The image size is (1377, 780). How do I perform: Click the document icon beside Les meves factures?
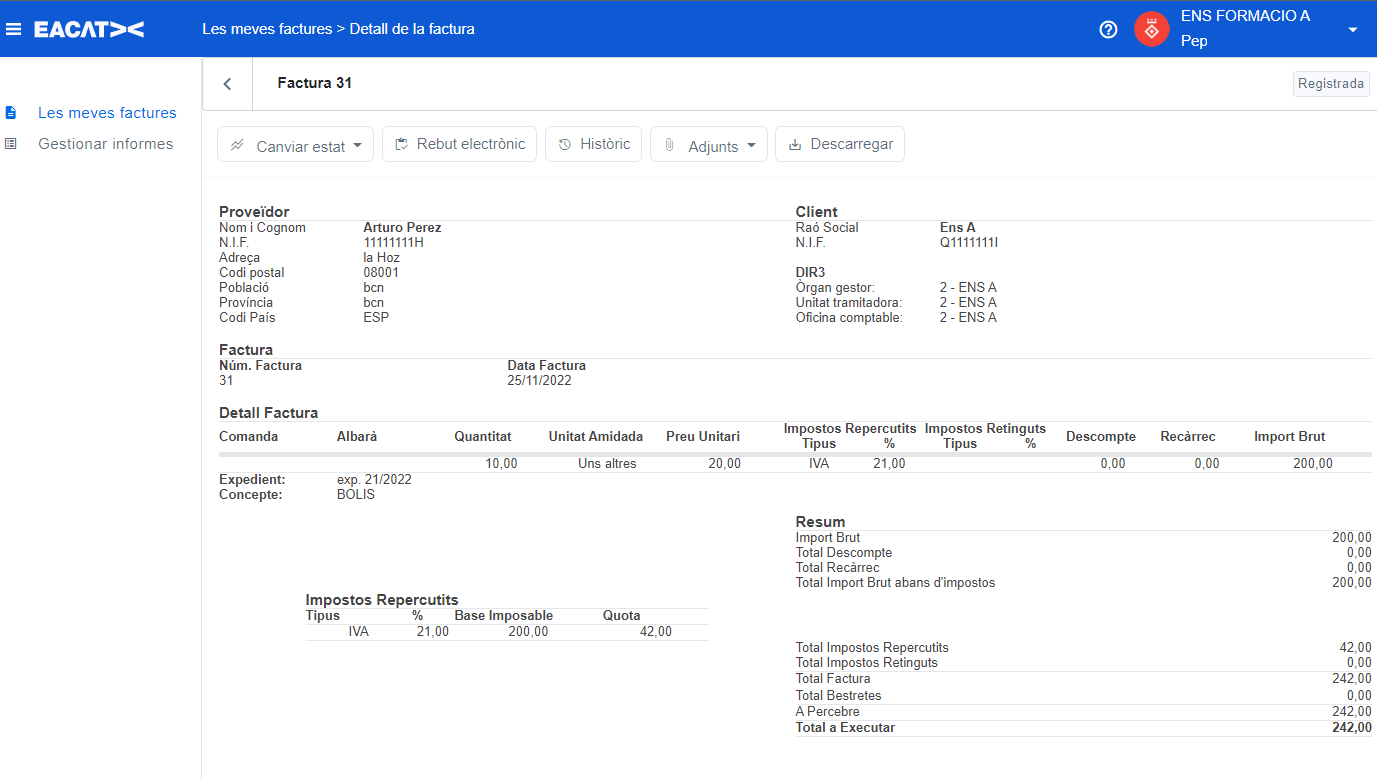pyautogui.click(x=11, y=113)
